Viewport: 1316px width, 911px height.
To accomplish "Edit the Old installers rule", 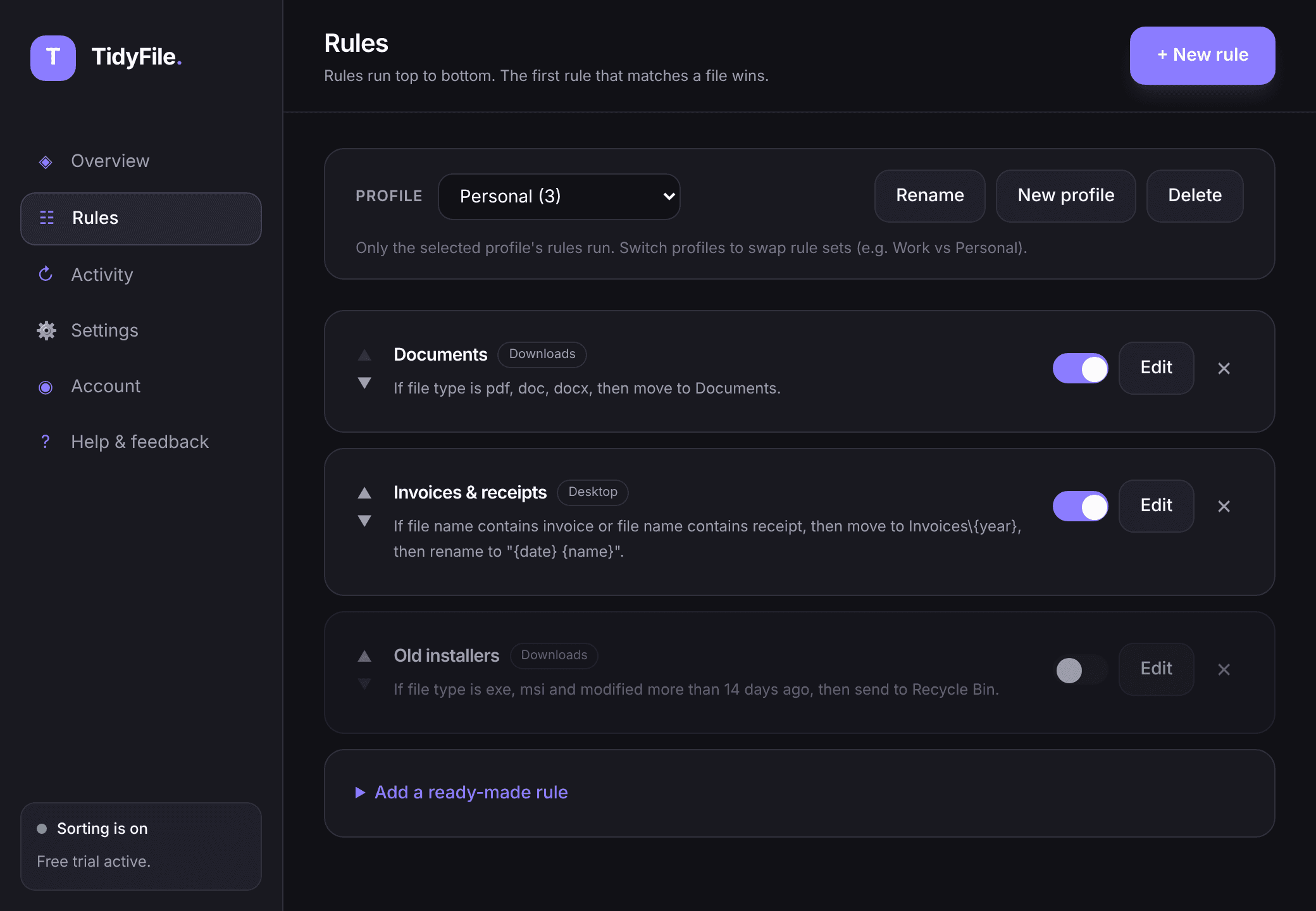I will [1157, 669].
